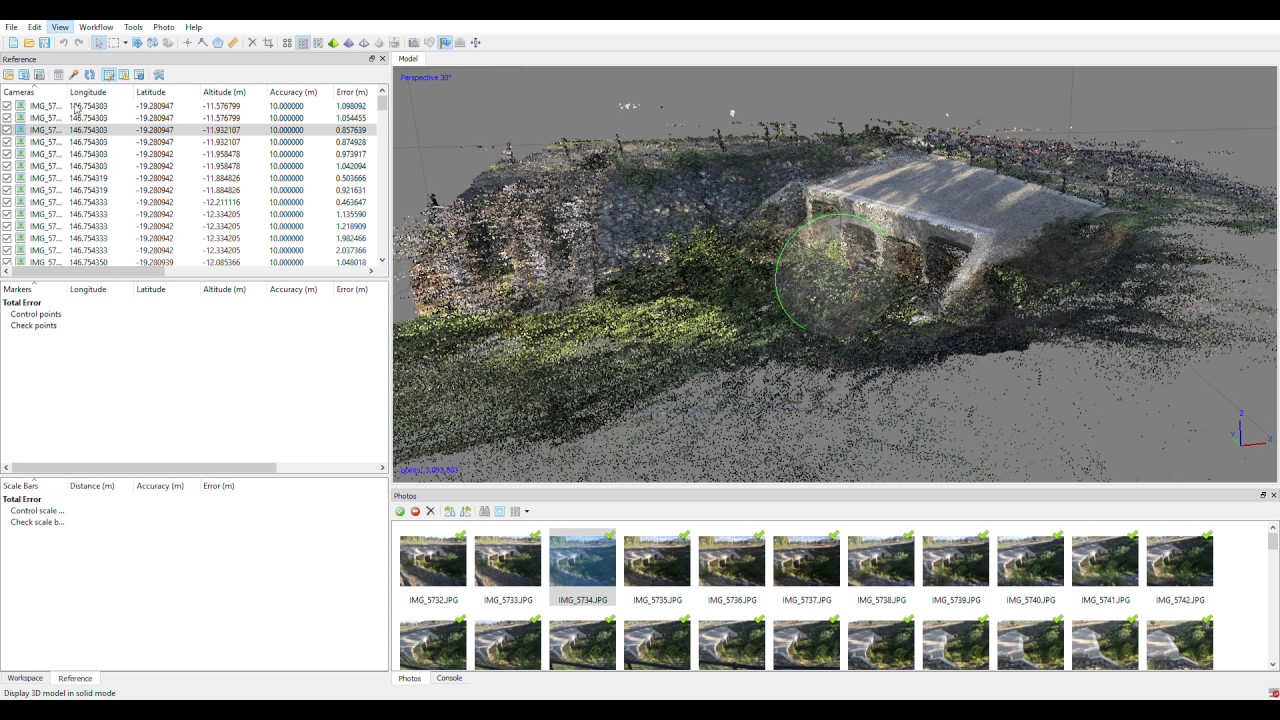Image resolution: width=1280 pixels, height=720 pixels.
Task: Show sparse Point Cloud view
Action: click(x=287, y=43)
